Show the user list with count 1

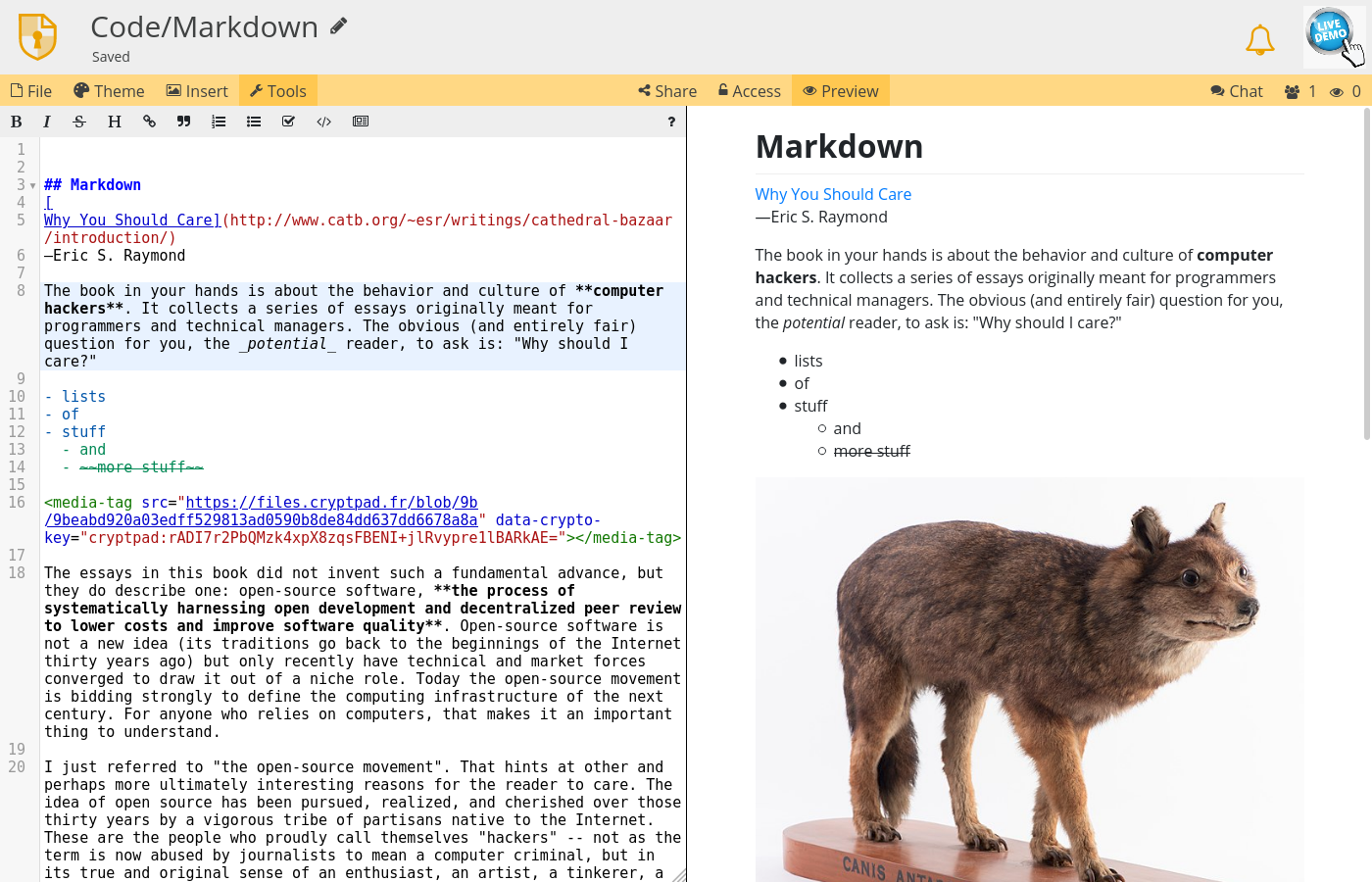point(1300,91)
